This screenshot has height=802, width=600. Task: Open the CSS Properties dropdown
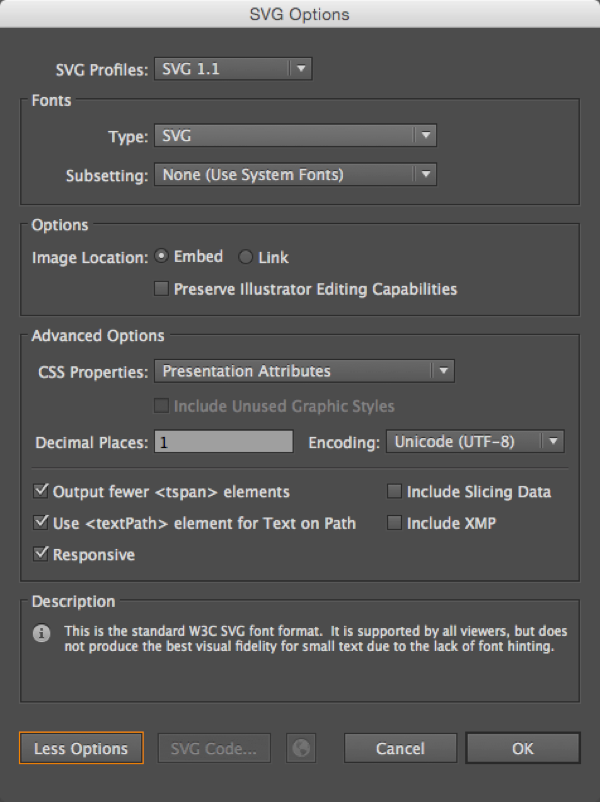click(x=305, y=371)
